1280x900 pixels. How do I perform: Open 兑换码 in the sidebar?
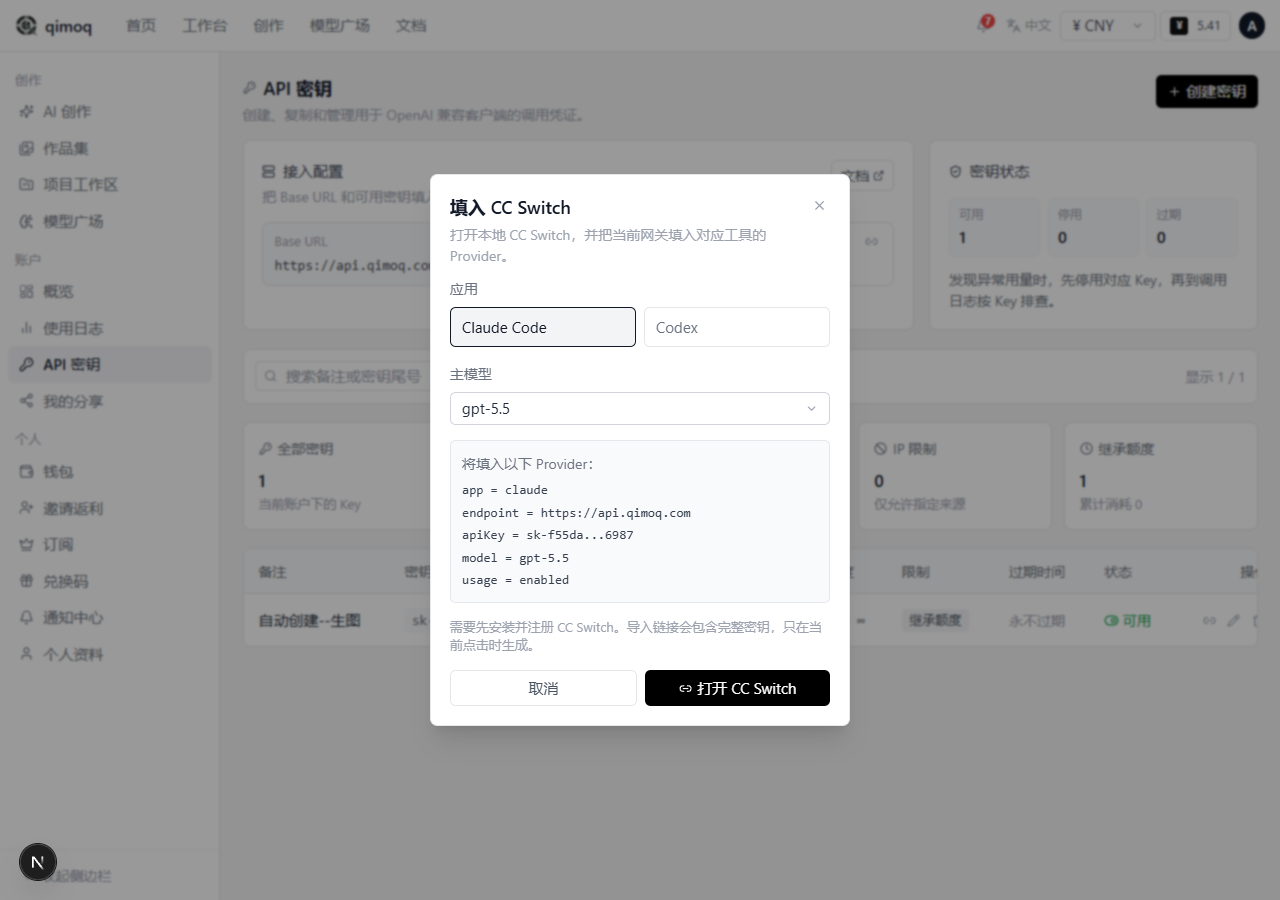pos(110,581)
